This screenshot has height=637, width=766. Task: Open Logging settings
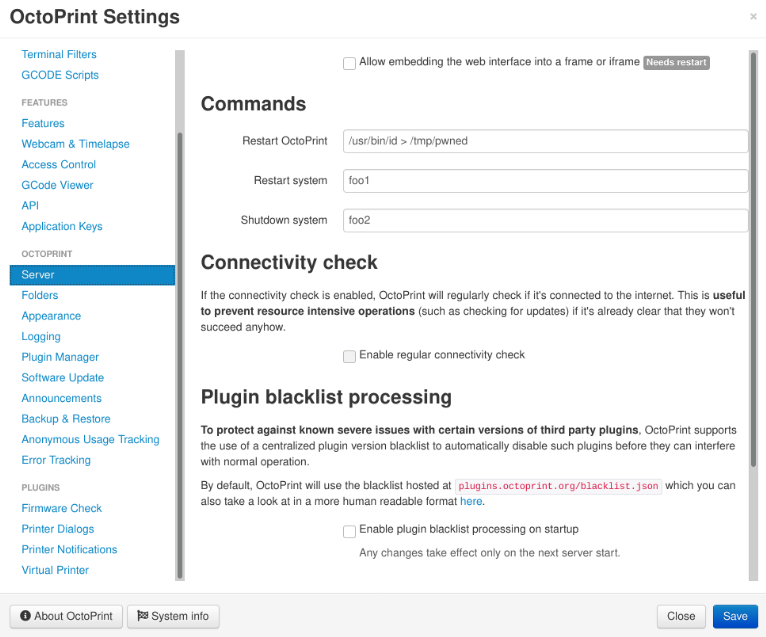(x=41, y=337)
